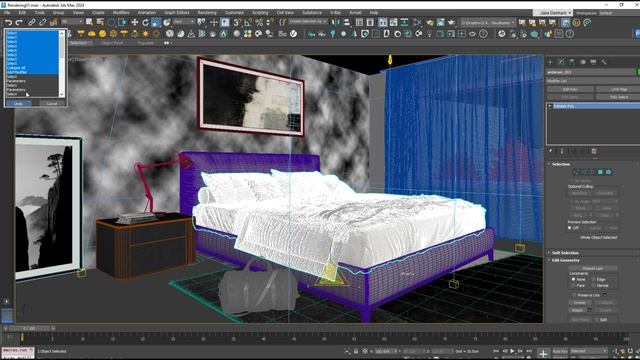This screenshot has height=360, width=640.
Task: Click the UVW Map modifier button
Action: pyautogui.click(x=618, y=89)
